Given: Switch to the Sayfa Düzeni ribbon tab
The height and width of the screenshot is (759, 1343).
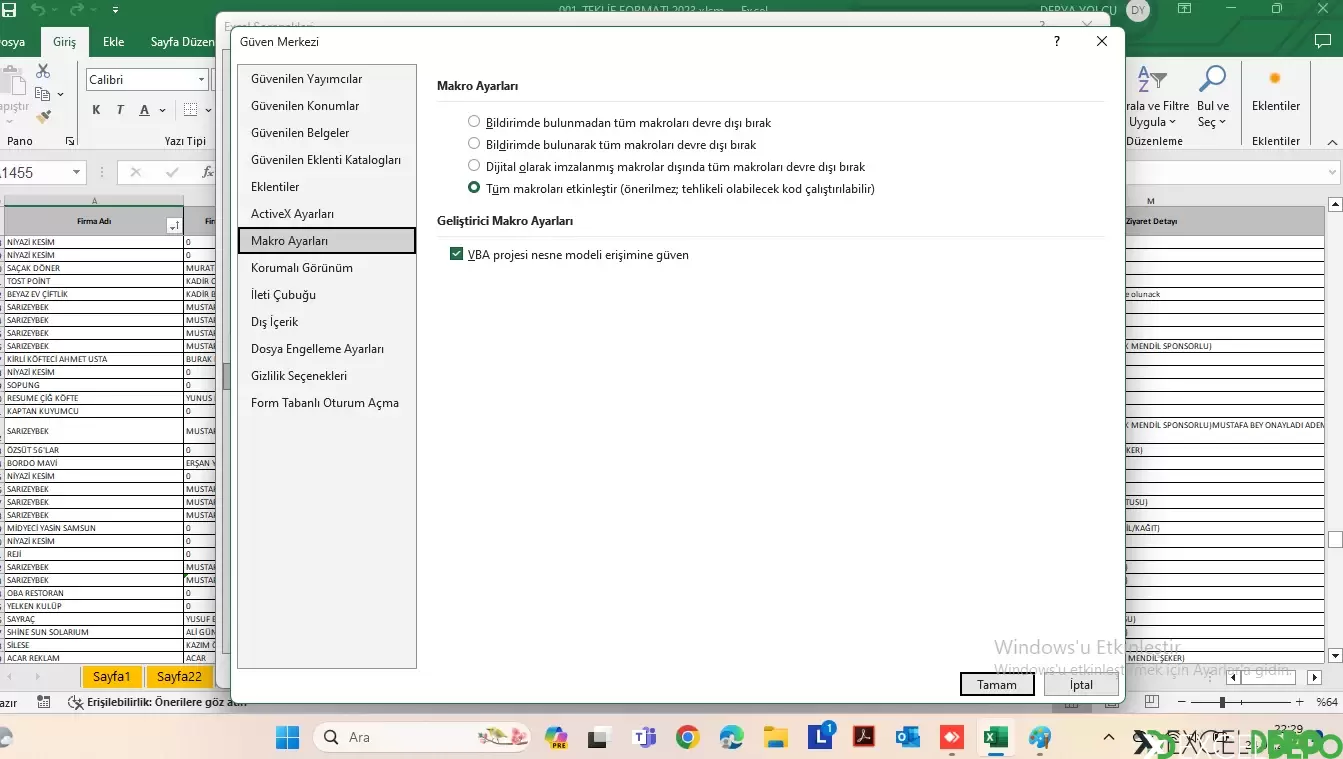Looking at the screenshot, I should [182, 42].
